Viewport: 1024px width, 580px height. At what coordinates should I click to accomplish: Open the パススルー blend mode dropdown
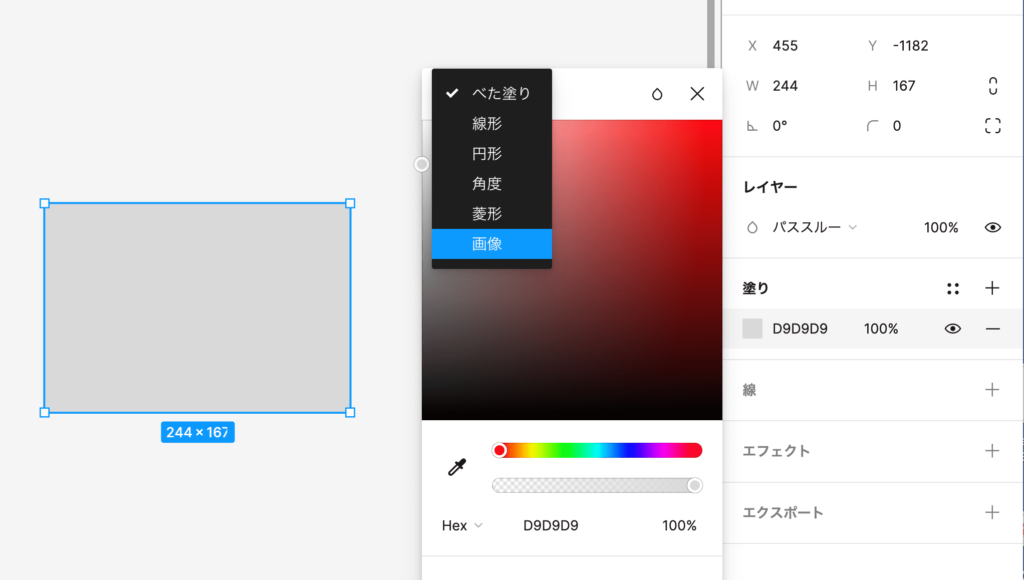[x=812, y=228]
